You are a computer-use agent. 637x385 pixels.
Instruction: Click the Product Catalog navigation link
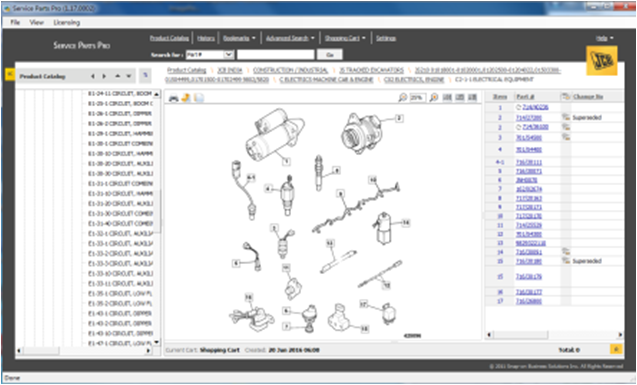tap(169, 38)
